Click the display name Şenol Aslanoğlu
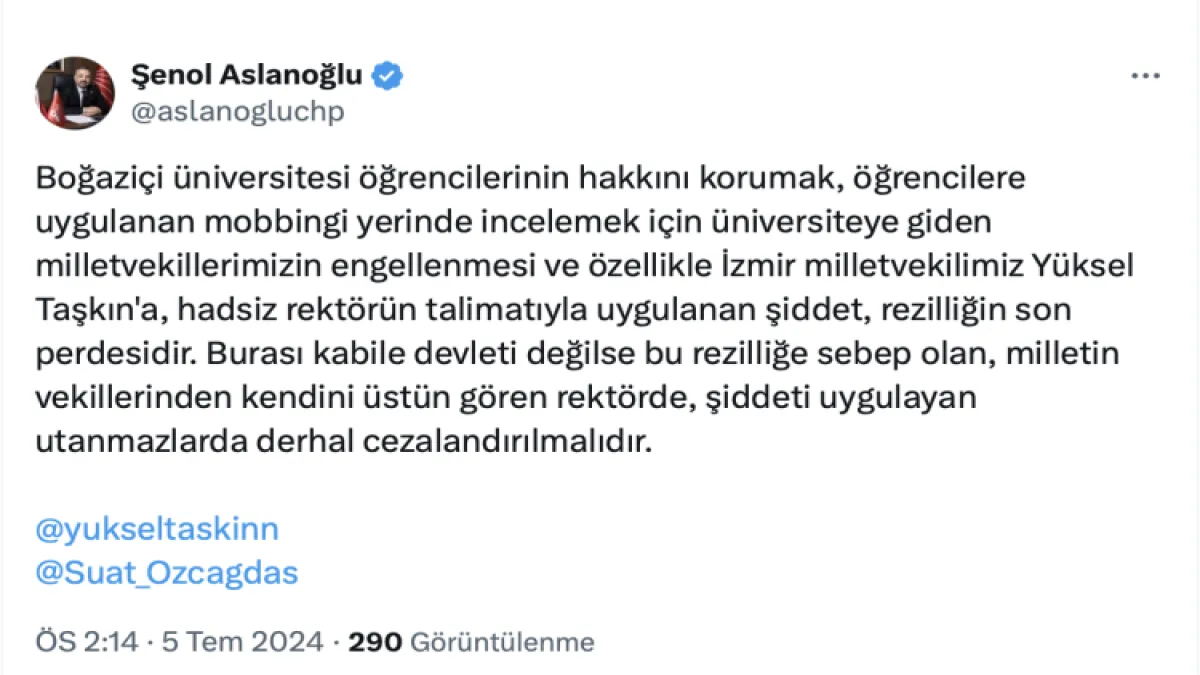1200x675 pixels. pyautogui.click(x=247, y=75)
